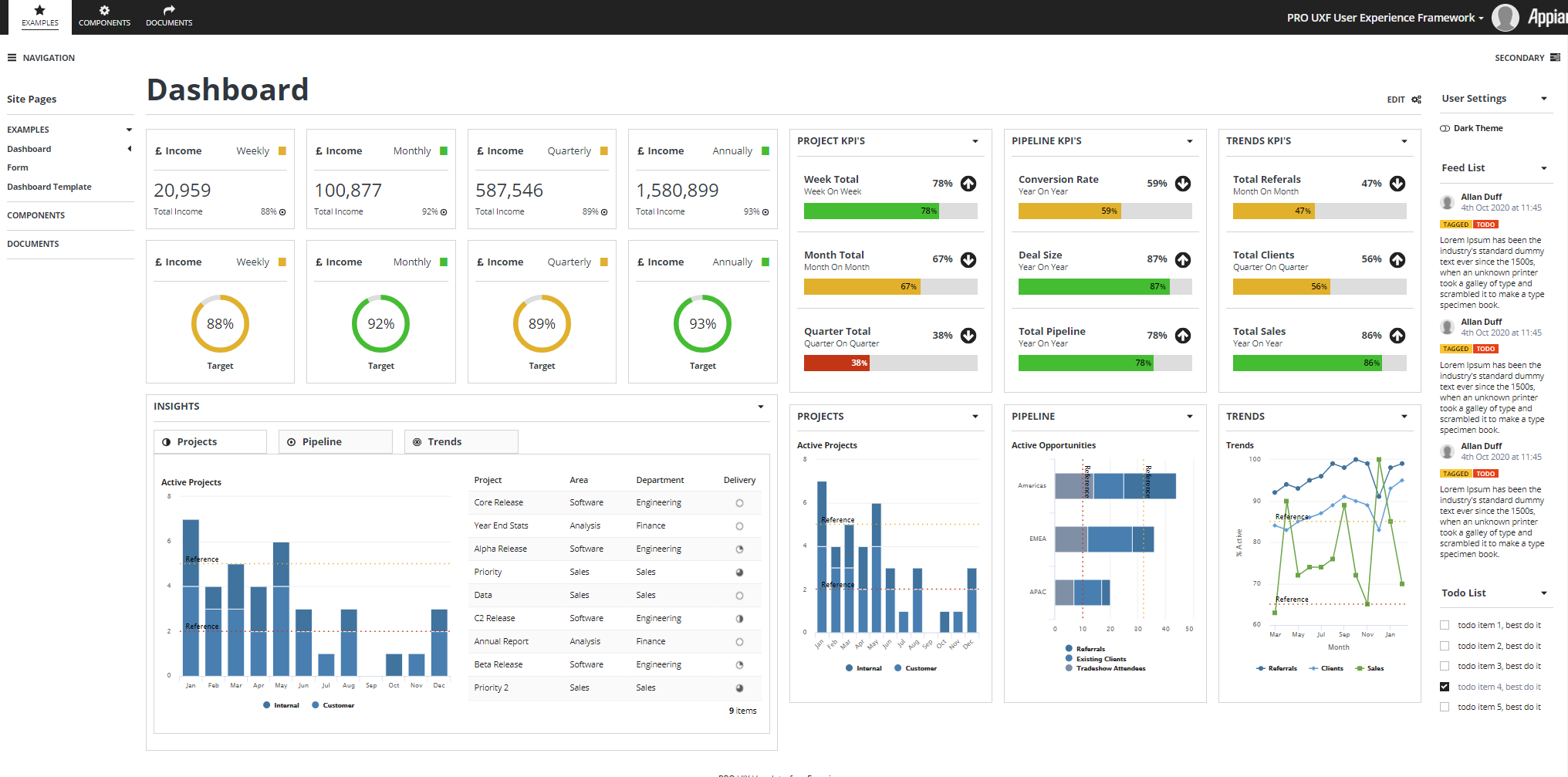Open the Dashboard Template page
The height and width of the screenshot is (777, 1568).
tap(49, 187)
